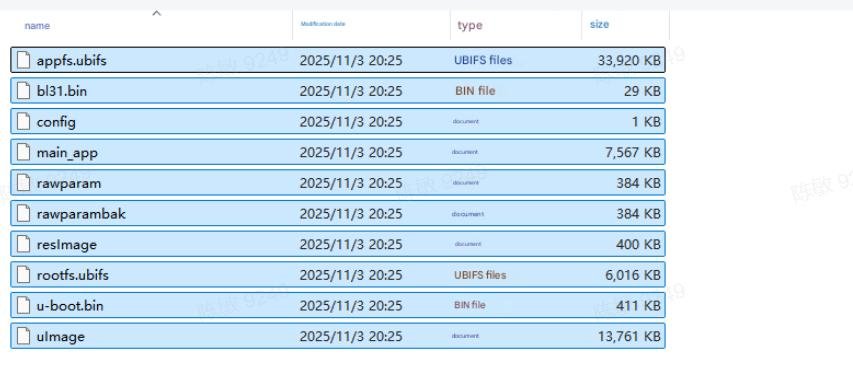Click the appfs.ubifs file icon
The width and height of the screenshot is (853, 390).
[x=23, y=60]
